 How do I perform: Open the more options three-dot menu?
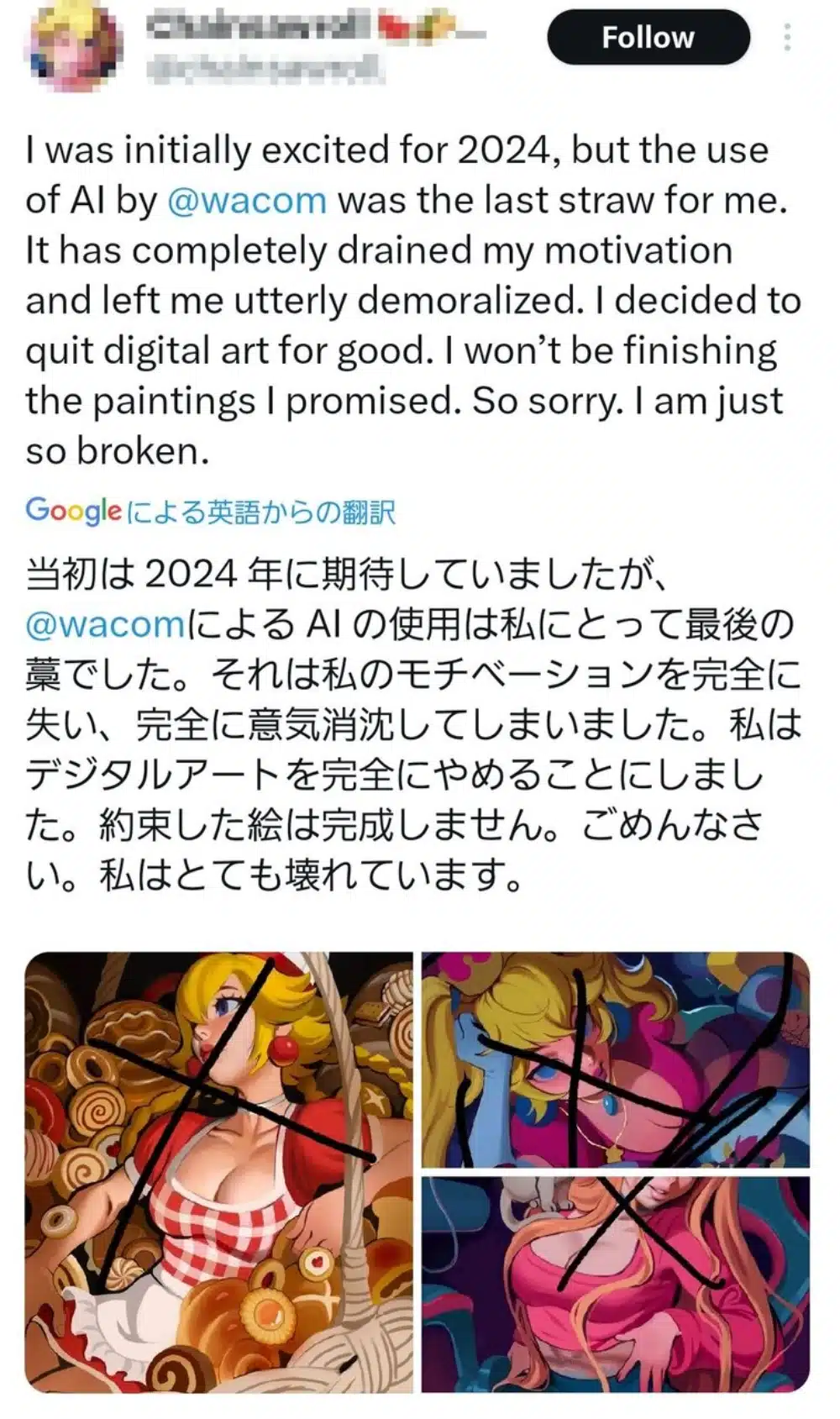788,36
